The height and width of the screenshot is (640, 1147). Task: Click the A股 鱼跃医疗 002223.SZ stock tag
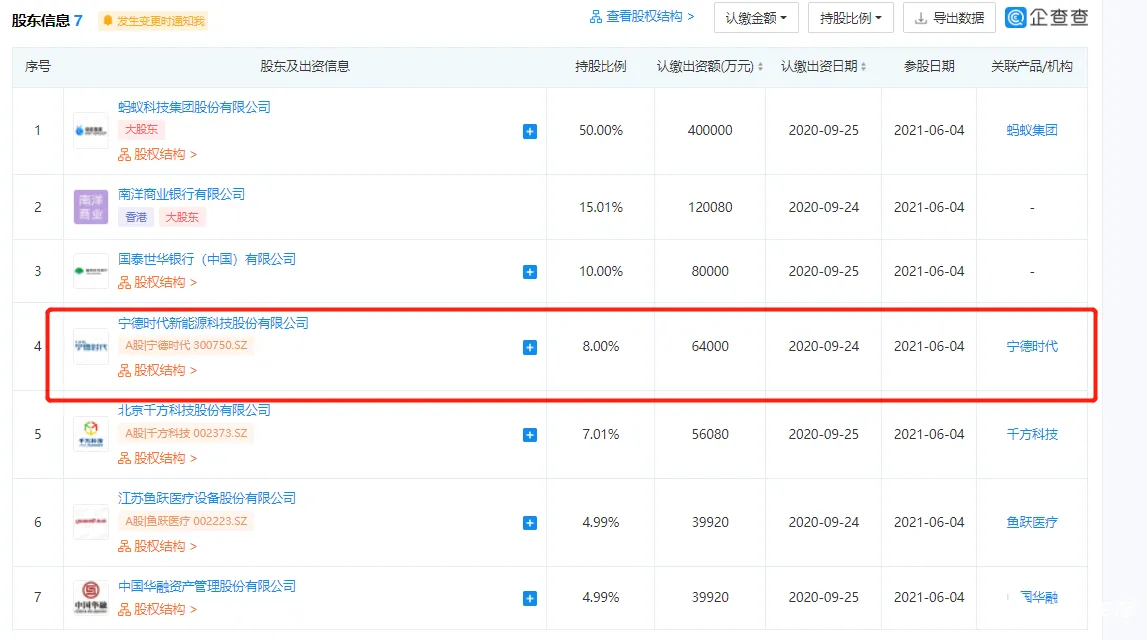[186, 521]
